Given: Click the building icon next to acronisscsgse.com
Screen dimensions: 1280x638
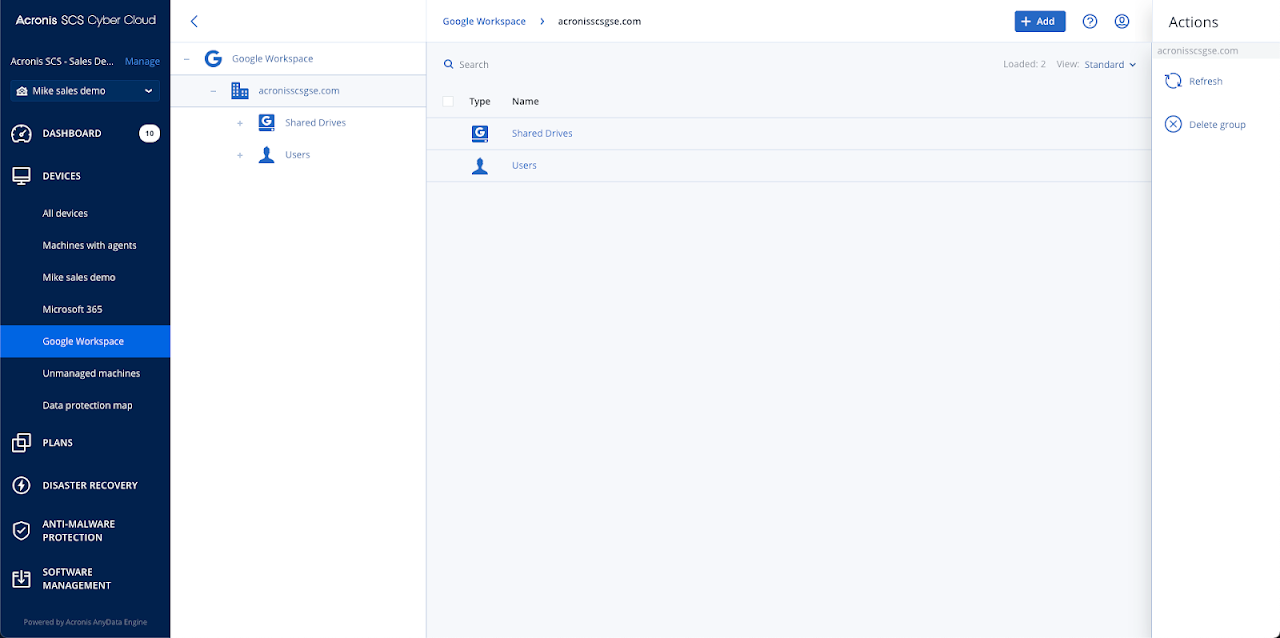Looking at the screenshot, I should [x=240, y=91].
